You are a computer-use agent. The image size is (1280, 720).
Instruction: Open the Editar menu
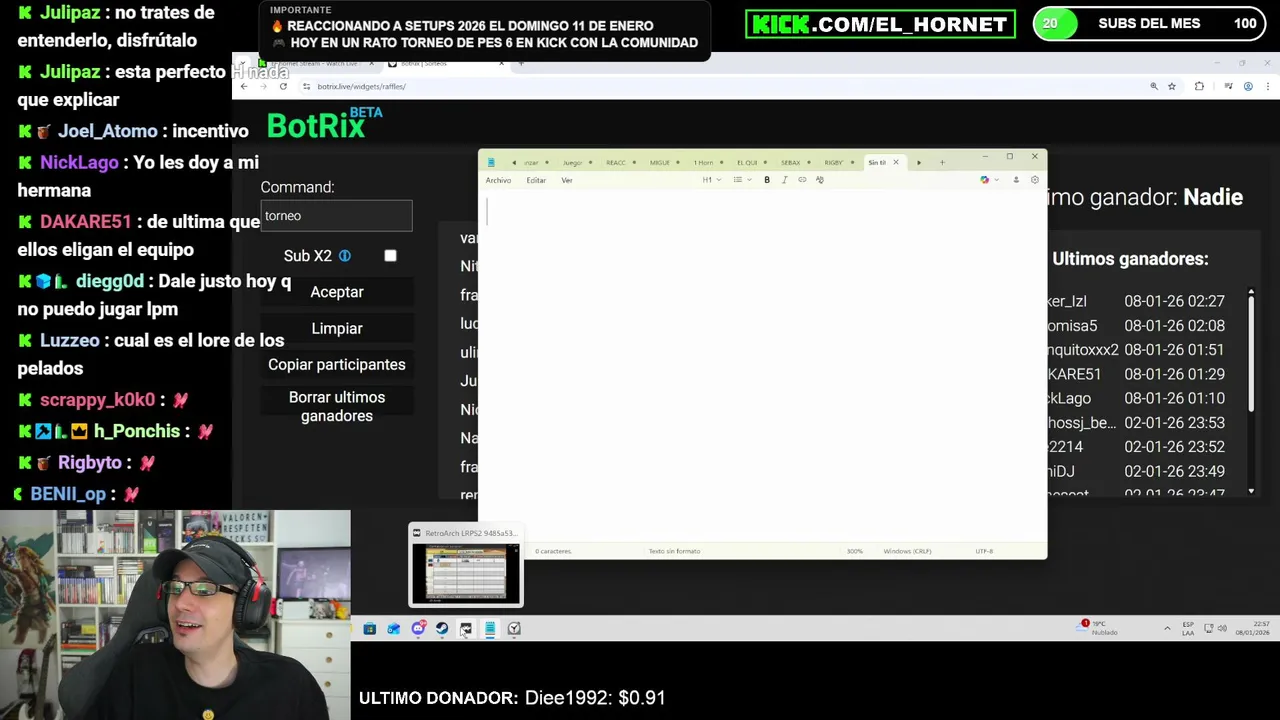coord(536,180)
